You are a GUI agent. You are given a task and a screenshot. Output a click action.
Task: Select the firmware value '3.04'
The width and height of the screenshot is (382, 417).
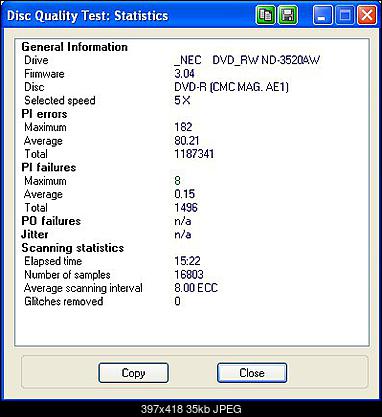(x=184, y=74)
